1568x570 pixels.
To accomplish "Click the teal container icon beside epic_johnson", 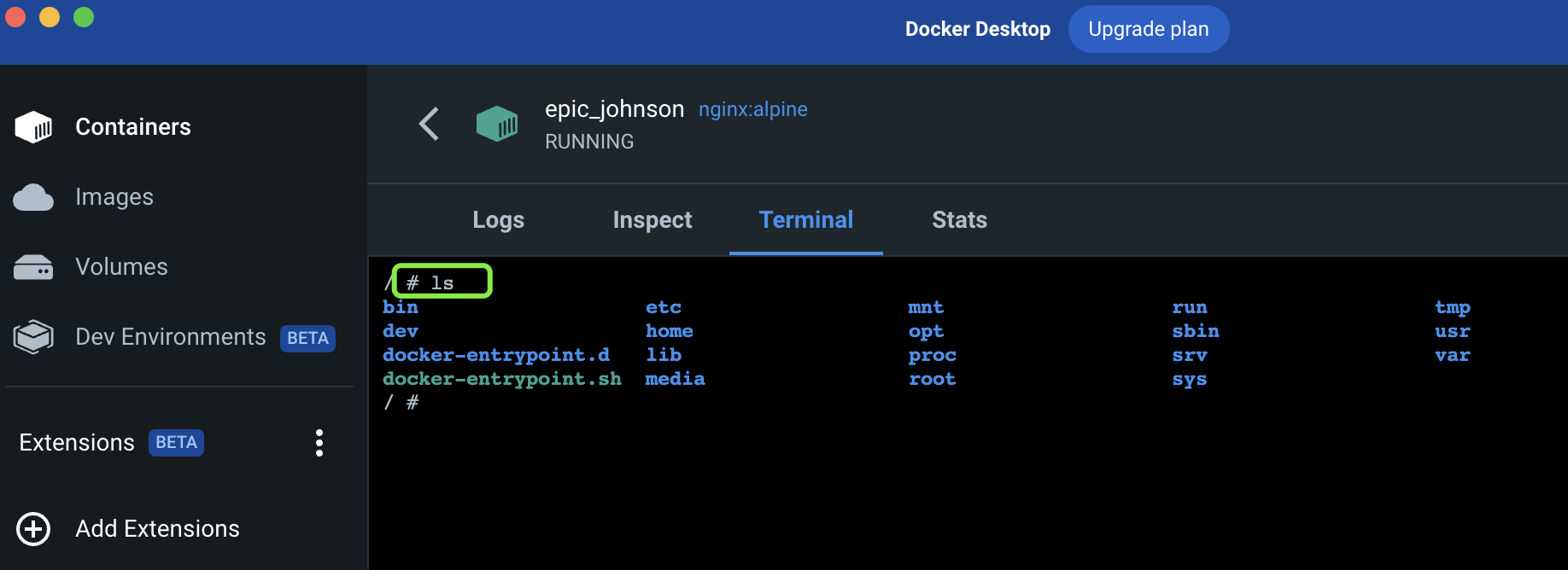I will 497,125.
